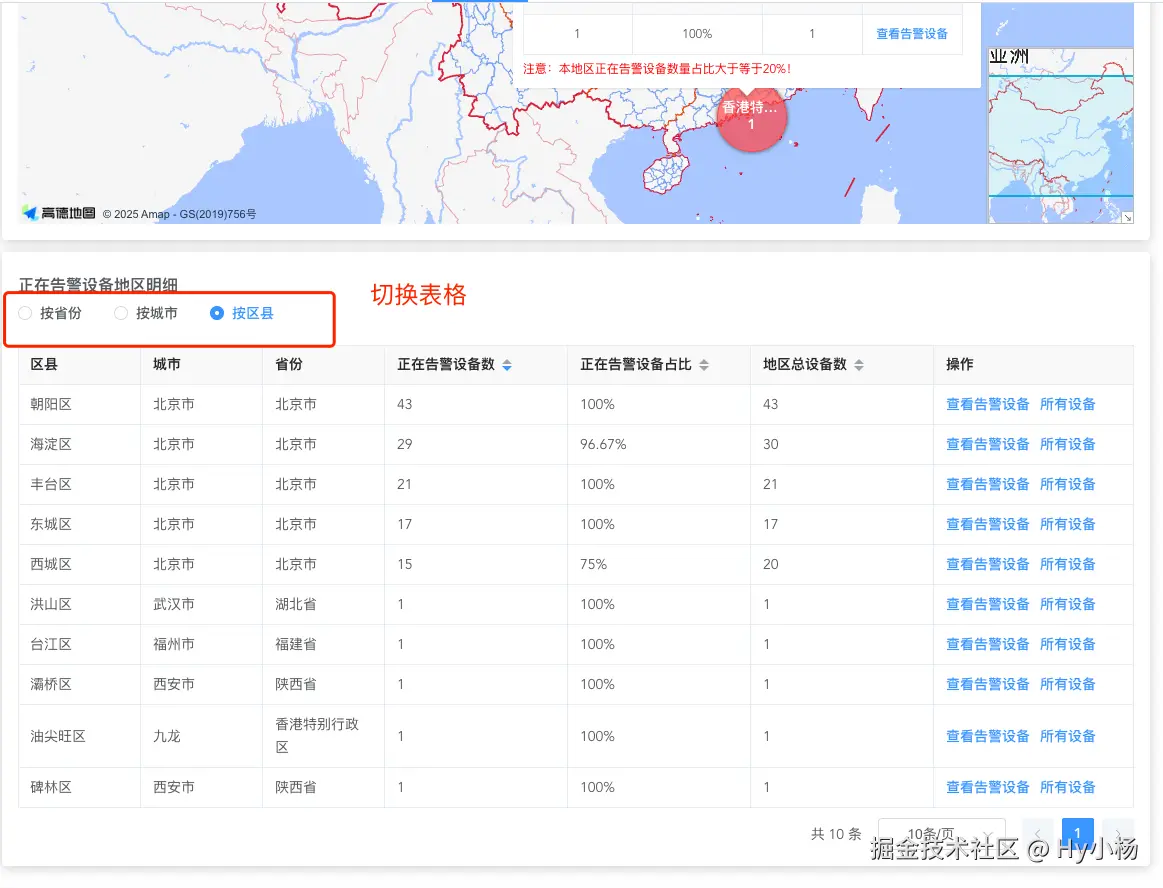Open 所有设备 for 东城区

[x=1067, y=524]
